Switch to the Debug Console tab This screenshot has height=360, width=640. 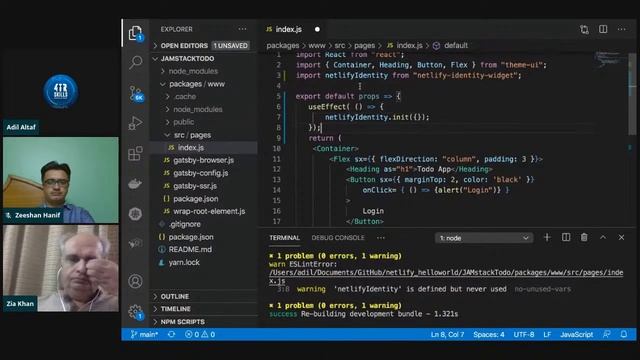[x=338, y=238]
